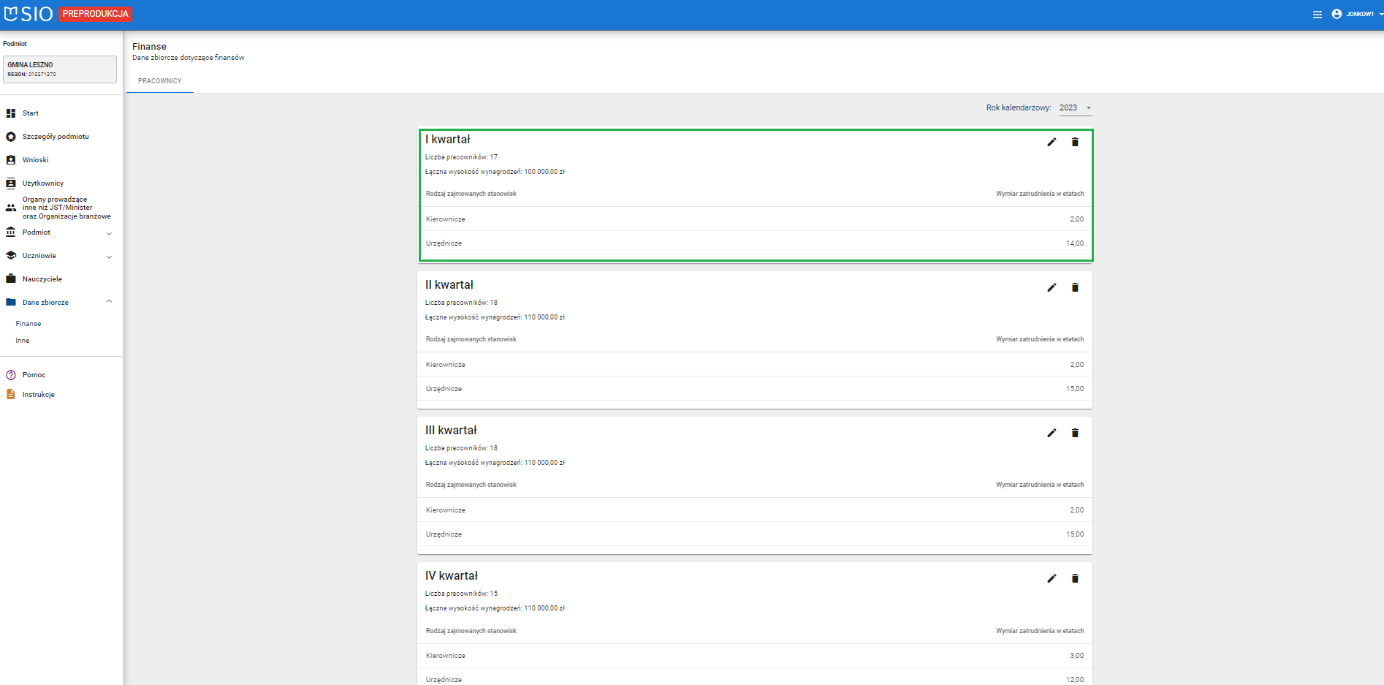This screenshot has height=685, width=1384.
Task: Click the GMINA LESZNO entity box
Action: 59,69
